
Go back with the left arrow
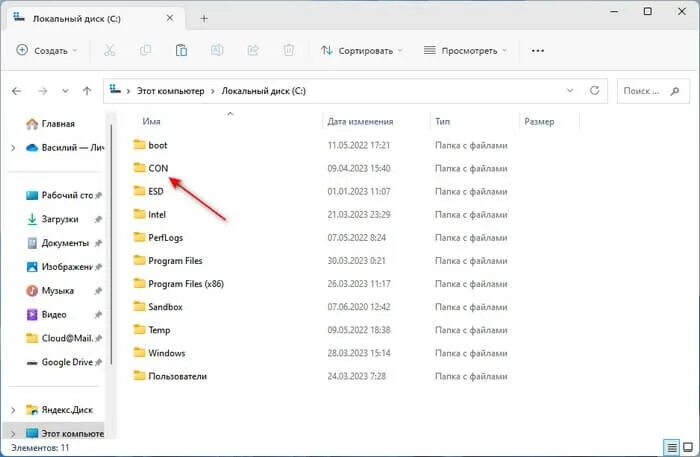pos(17,91)
